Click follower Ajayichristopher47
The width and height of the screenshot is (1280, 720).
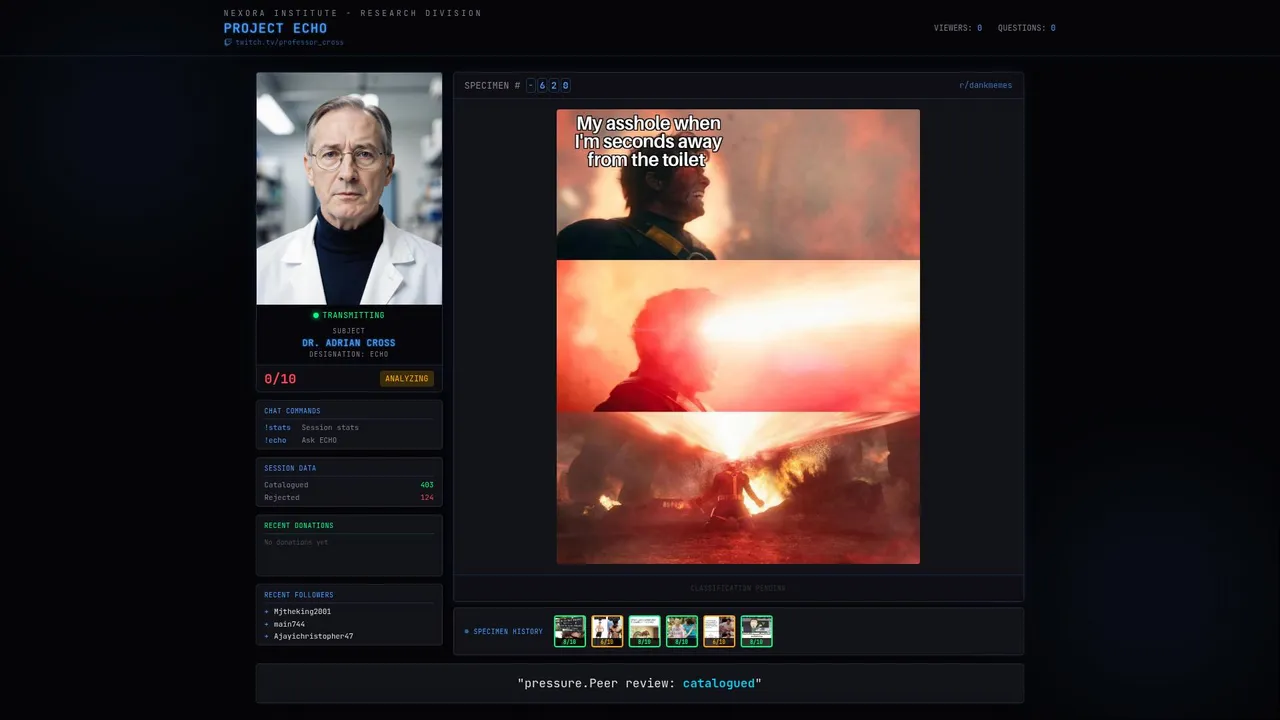[x=313, y=636]
